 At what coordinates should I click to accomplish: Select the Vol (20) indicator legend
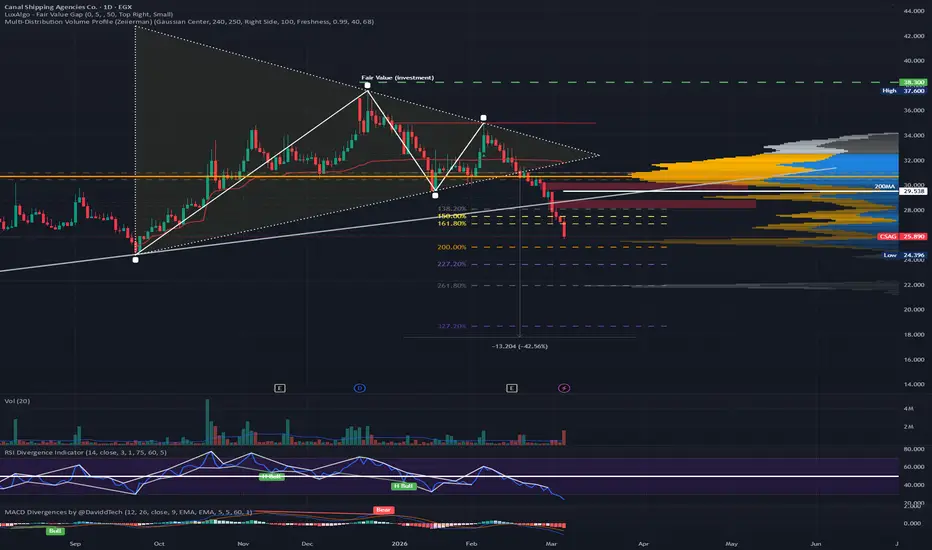coord(17,401)
